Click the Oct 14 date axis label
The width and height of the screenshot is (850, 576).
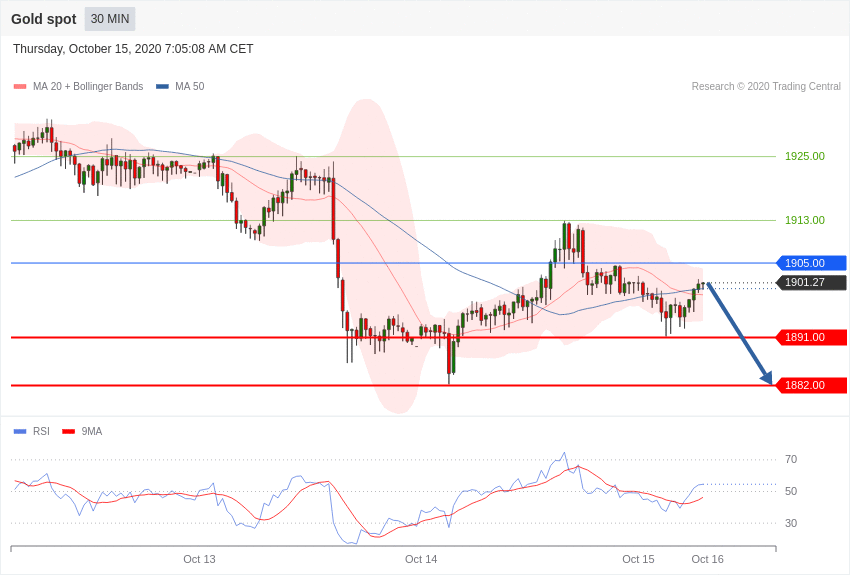(421, 559)
